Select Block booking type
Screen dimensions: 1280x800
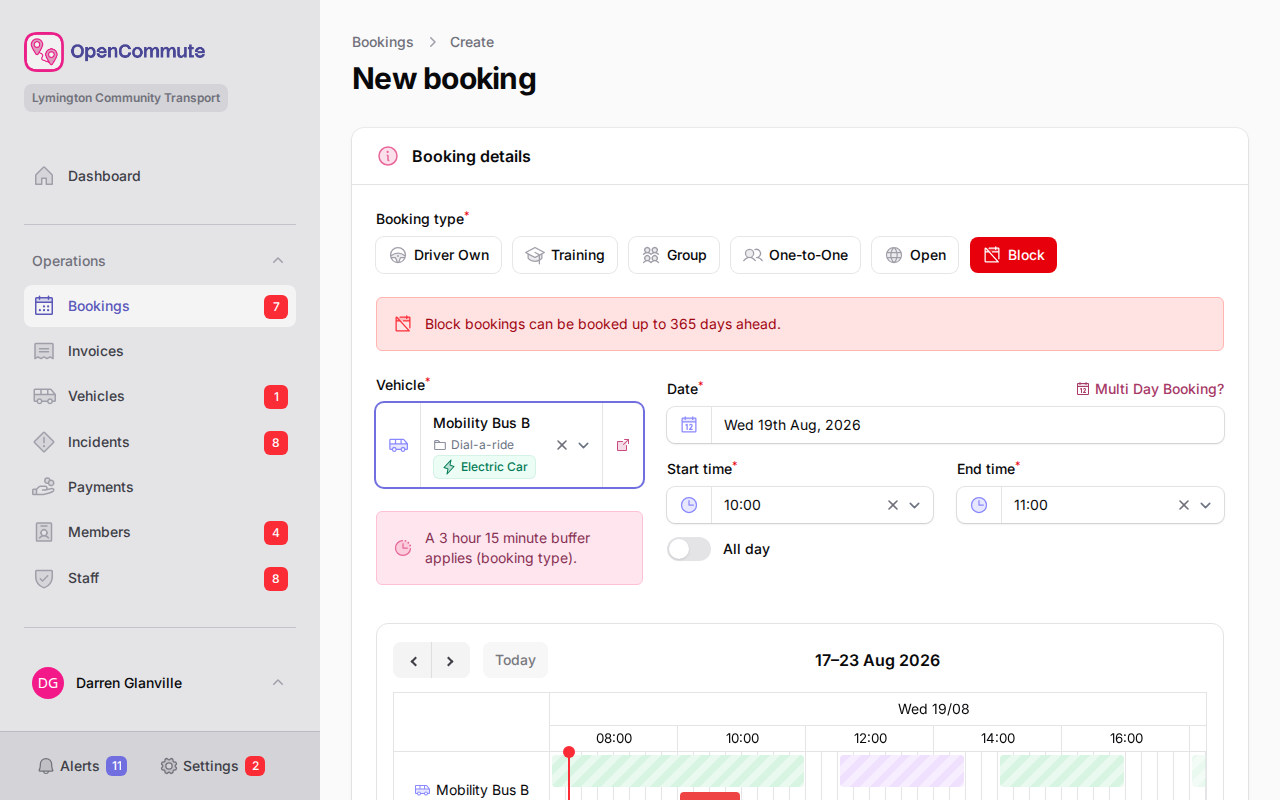pyautogui.click(x=1013, y=255)
